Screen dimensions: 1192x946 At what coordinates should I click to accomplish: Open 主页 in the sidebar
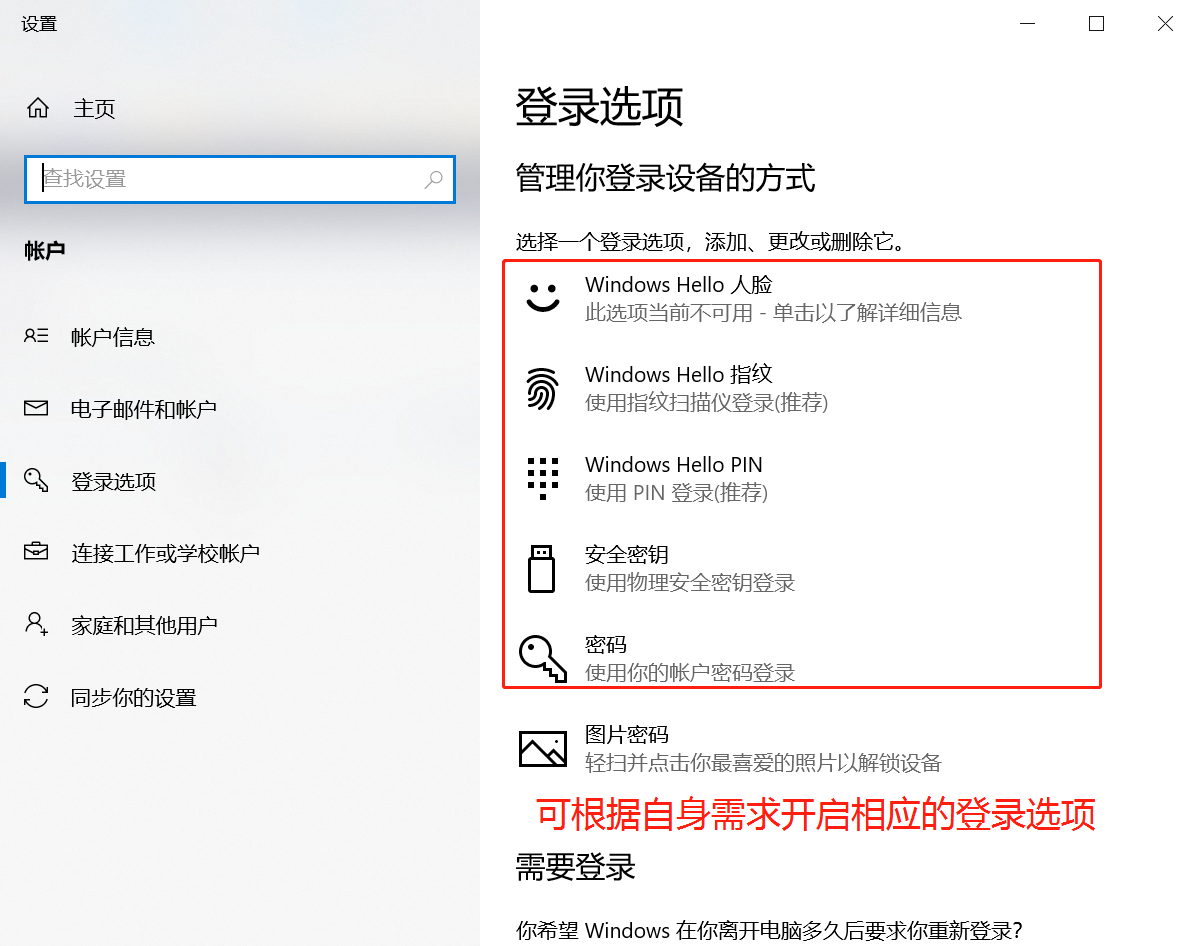tap(94, 109)
